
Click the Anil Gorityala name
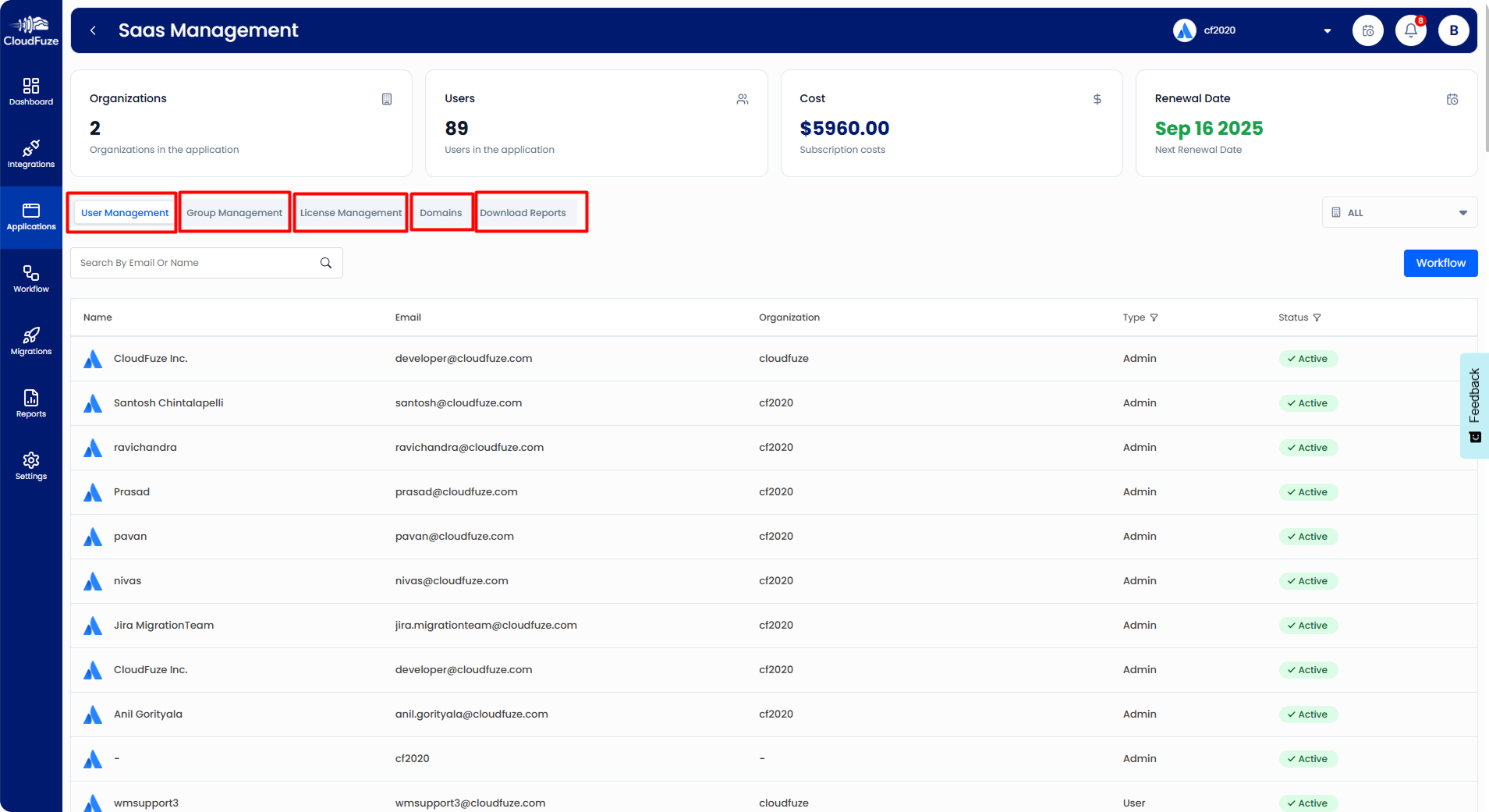click(148, 714)
